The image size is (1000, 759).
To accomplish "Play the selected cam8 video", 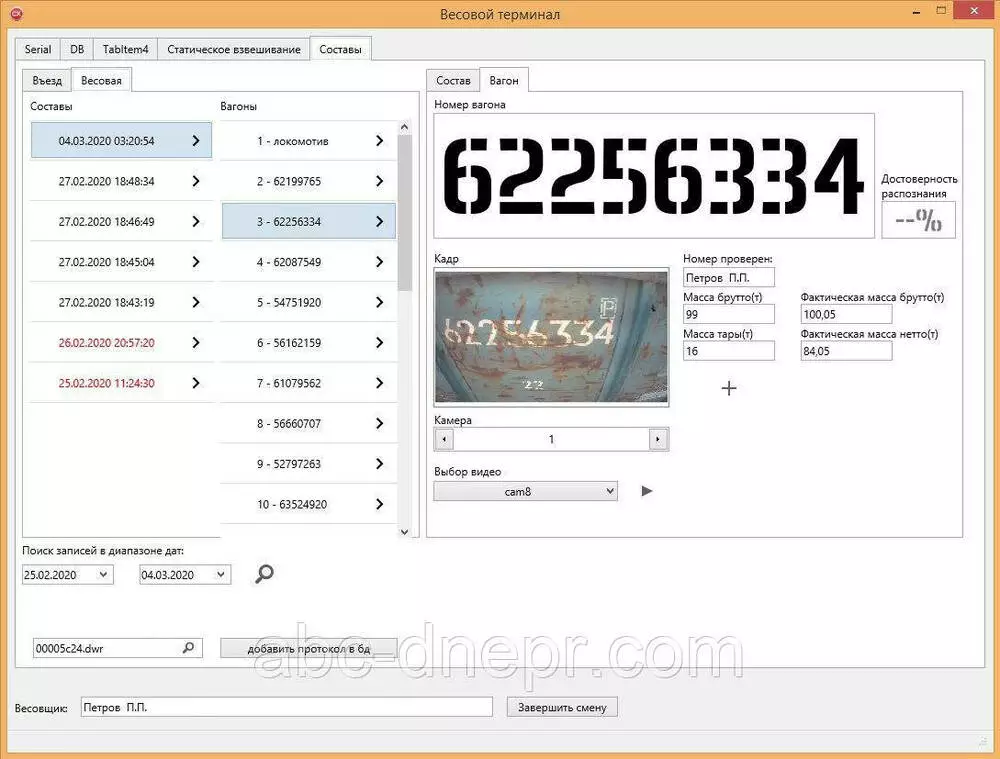I will [x=647, y=491].
